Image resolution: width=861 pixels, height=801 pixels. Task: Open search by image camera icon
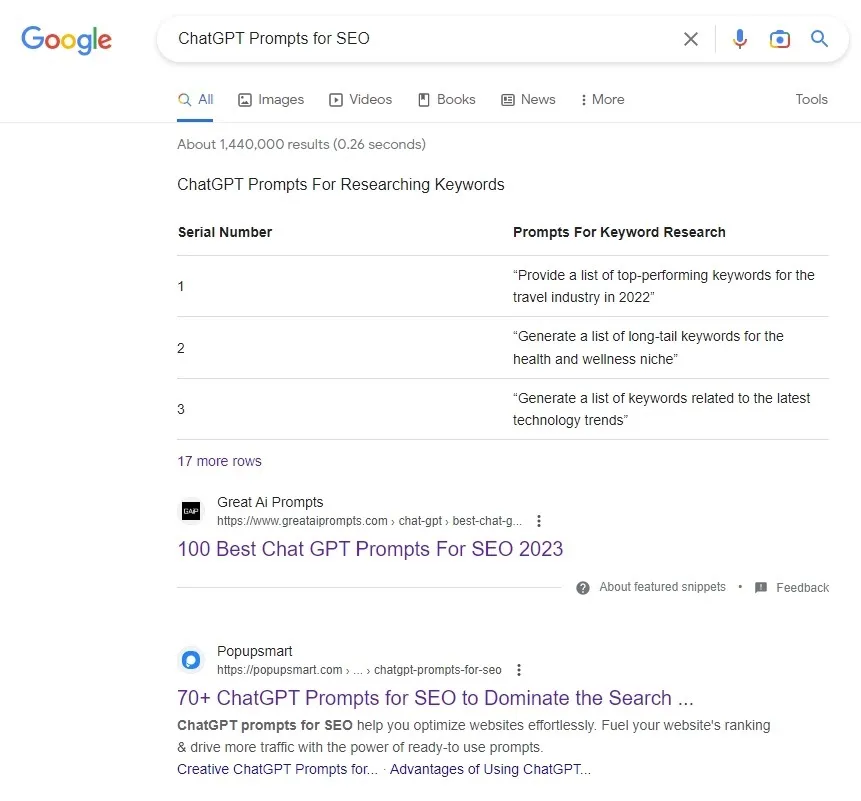pos(780,39)
